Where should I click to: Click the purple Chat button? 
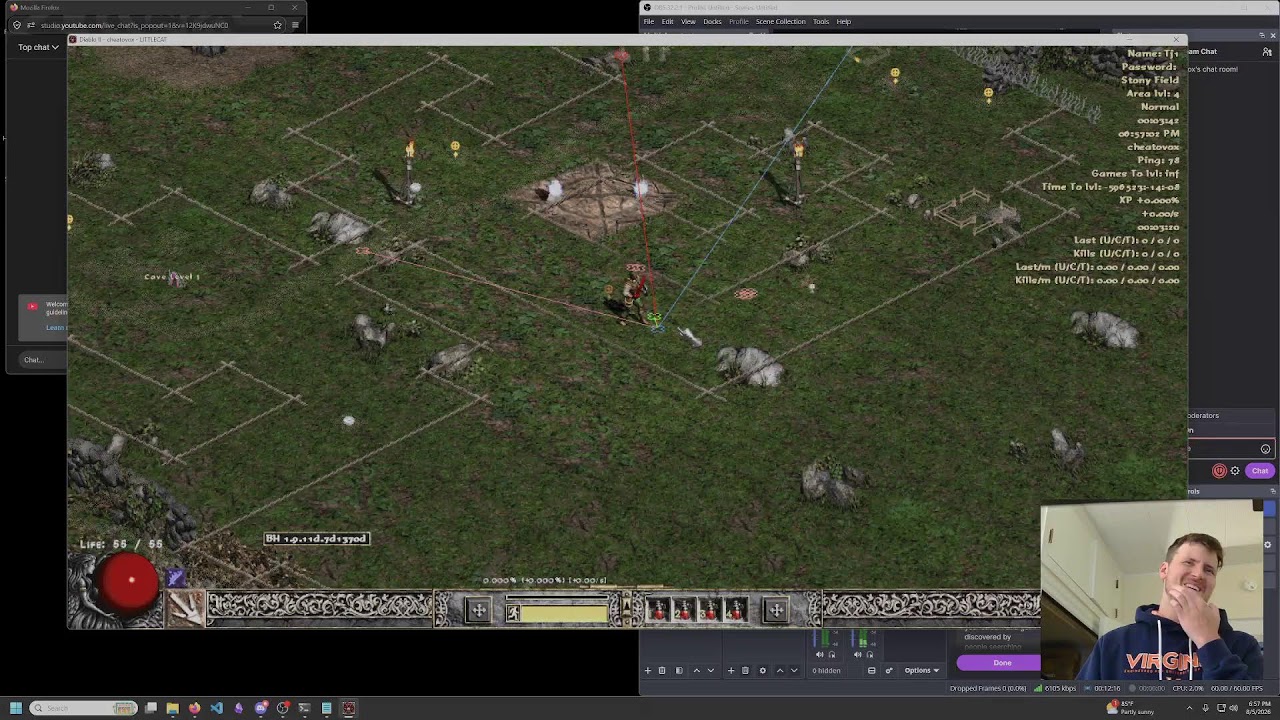pos(1259,471)
